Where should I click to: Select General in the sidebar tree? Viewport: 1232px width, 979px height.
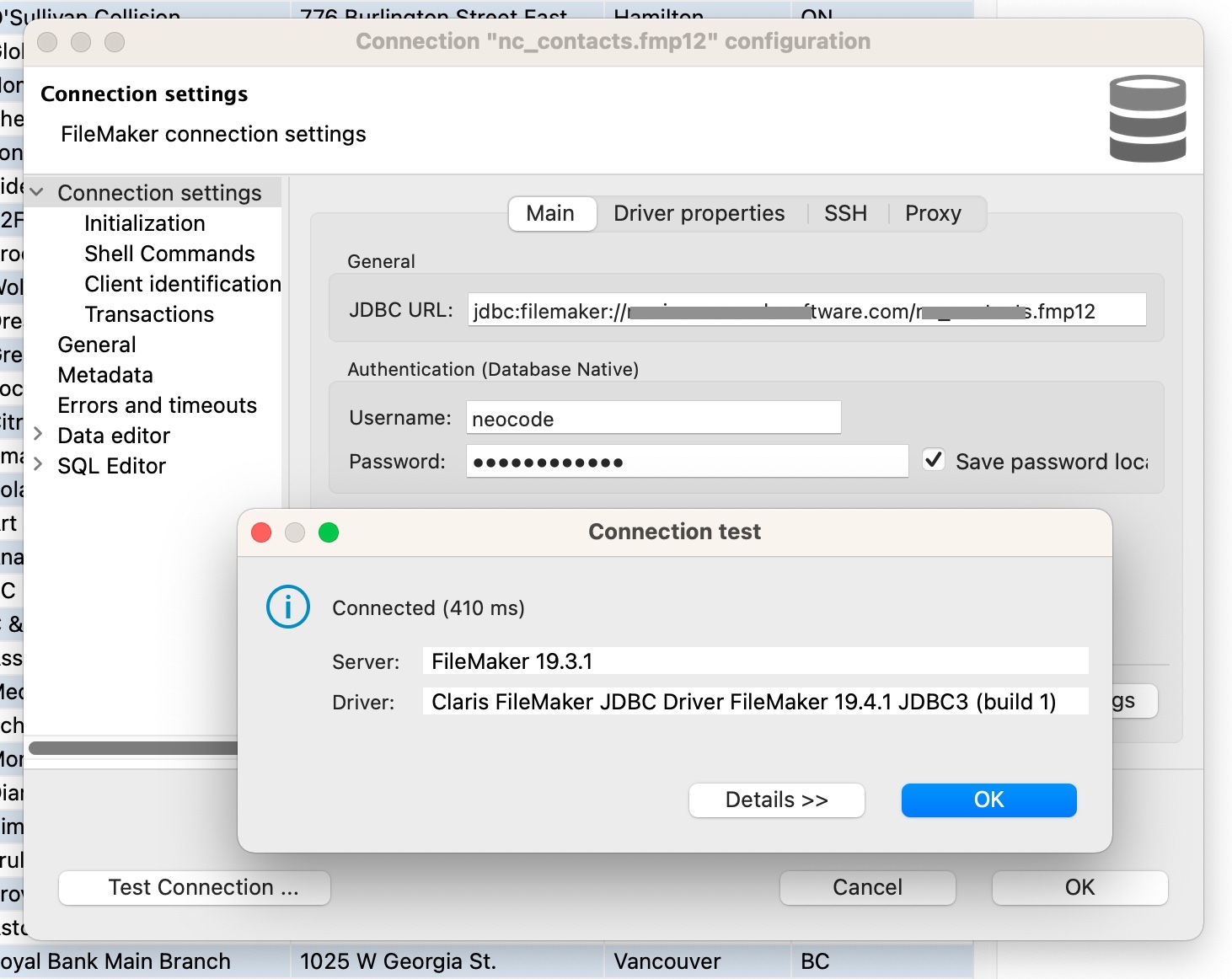point(97,345)
